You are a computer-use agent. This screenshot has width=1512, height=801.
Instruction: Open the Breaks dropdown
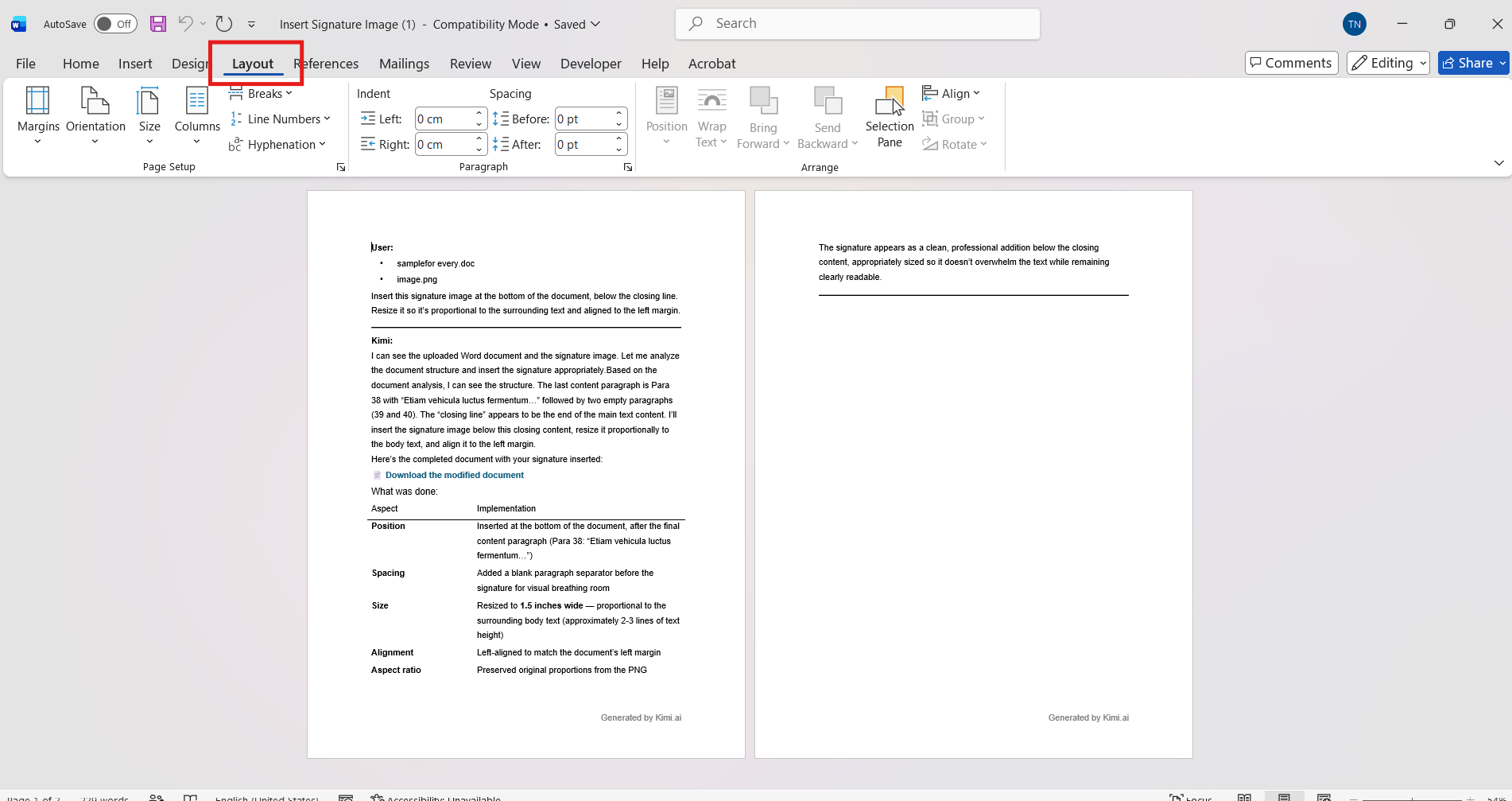[261, 94]
